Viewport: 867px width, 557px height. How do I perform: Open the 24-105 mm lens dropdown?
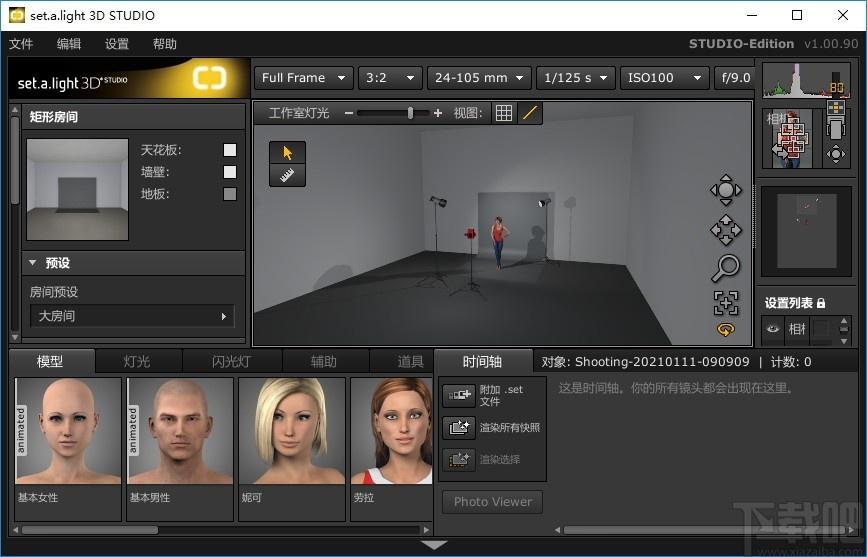coord(479,78)
